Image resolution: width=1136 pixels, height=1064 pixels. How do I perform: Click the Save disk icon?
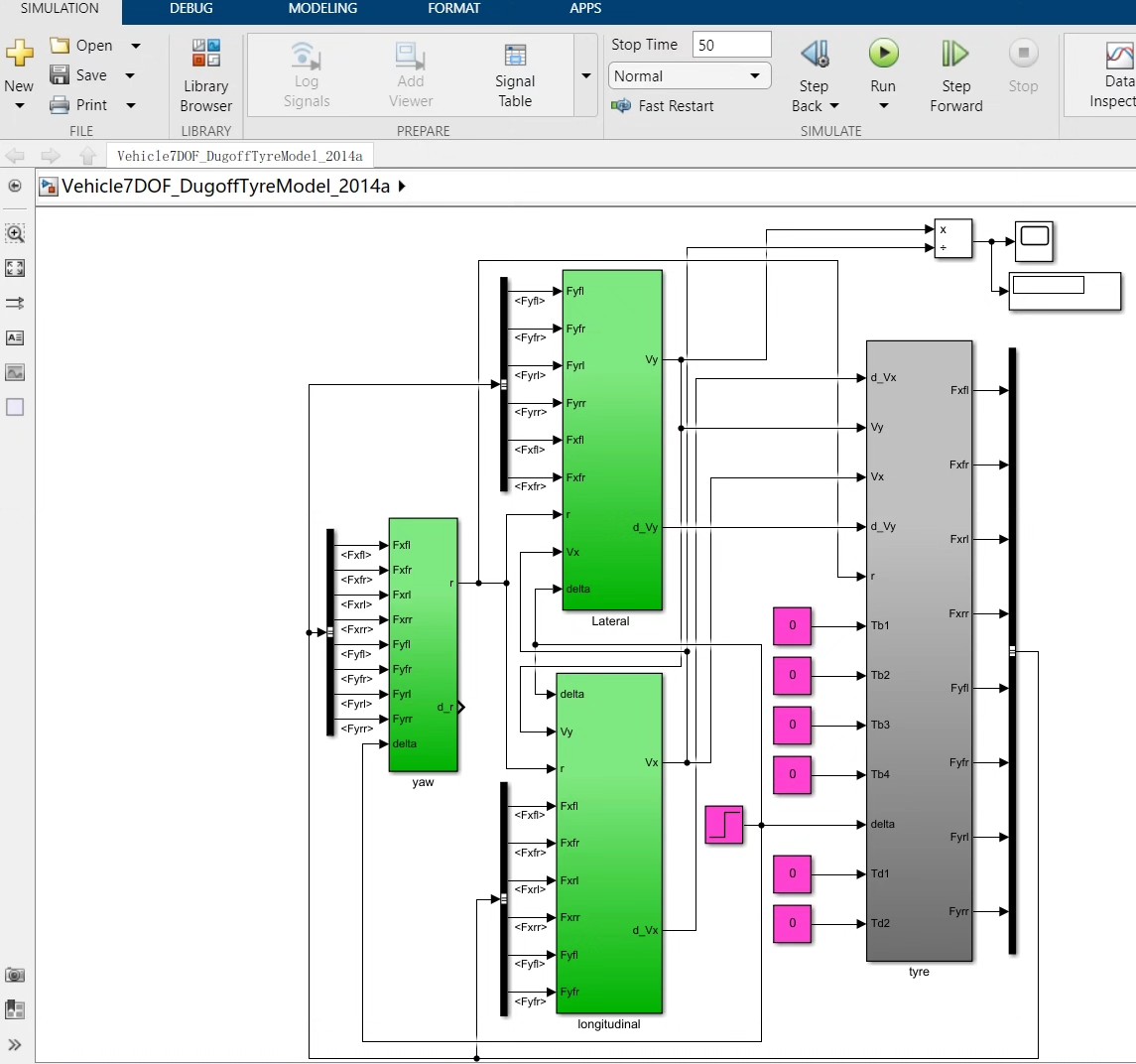point(60,74)
